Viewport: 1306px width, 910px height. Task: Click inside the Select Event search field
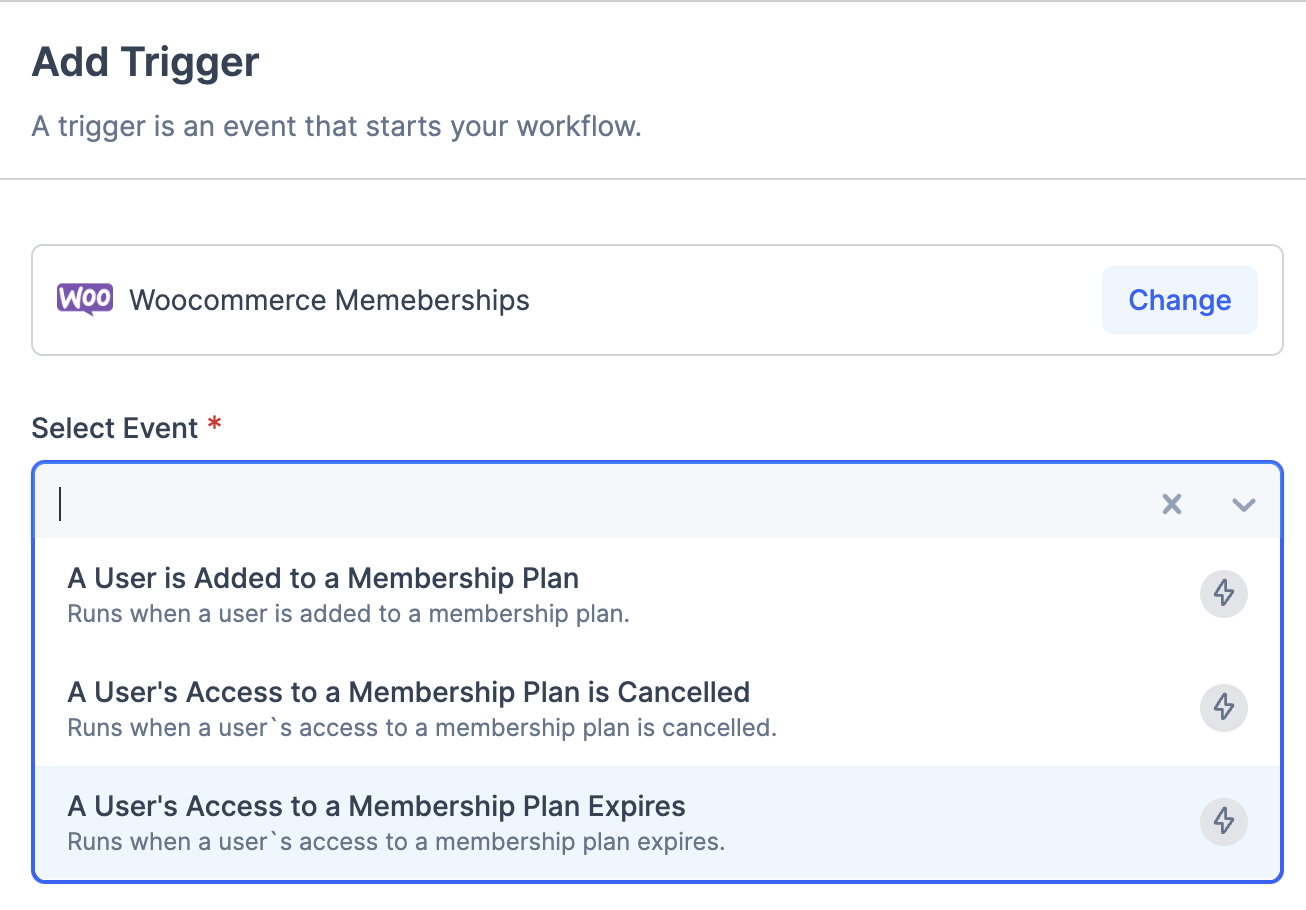tap(400, 504)
